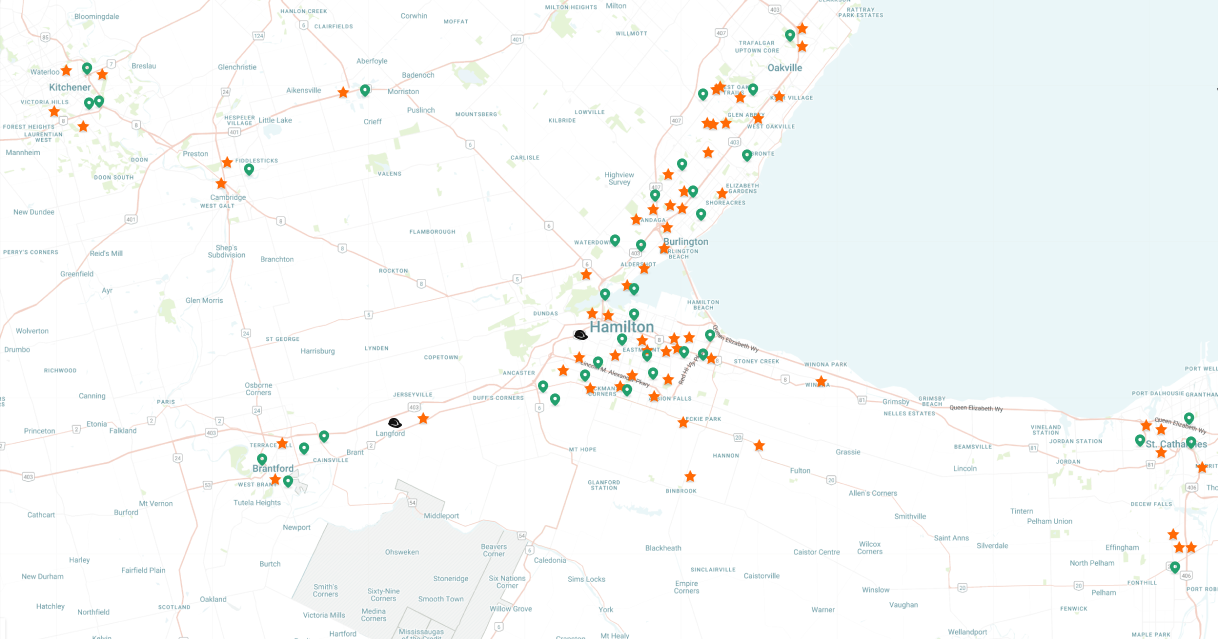Click the orange star near Winona

pyautogui.click(x=821, y=381)
